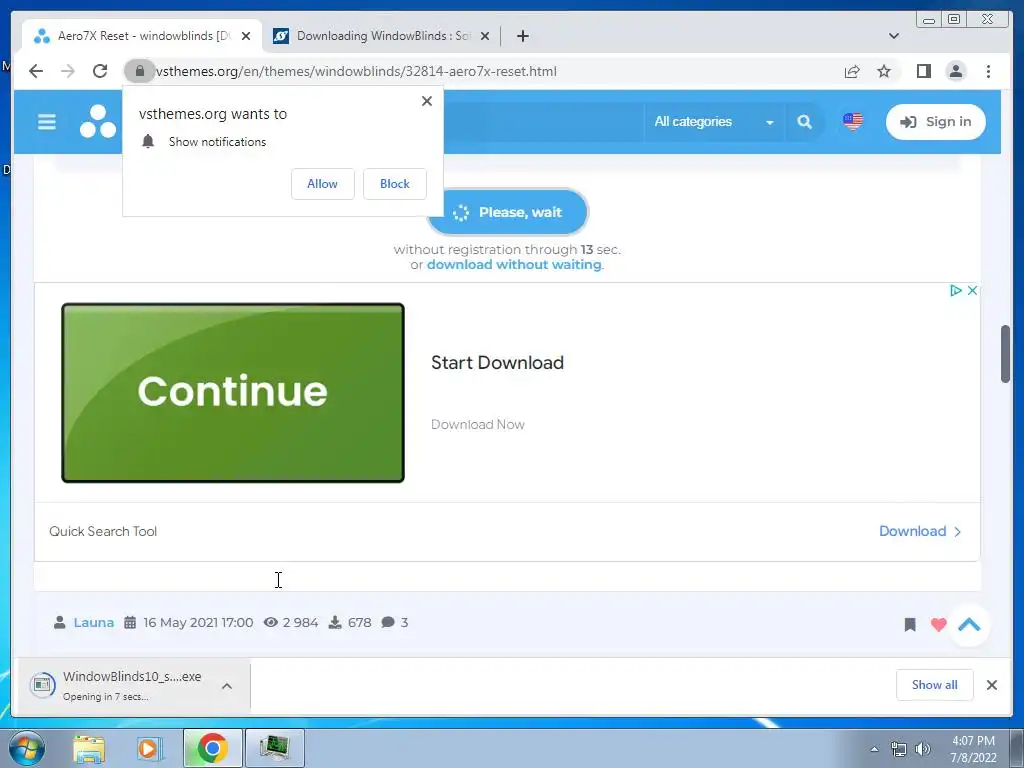The height and width of the screenshot is (768, 1024).
Task: Share this page icon in address bar
Action: [x=852, y=71]
